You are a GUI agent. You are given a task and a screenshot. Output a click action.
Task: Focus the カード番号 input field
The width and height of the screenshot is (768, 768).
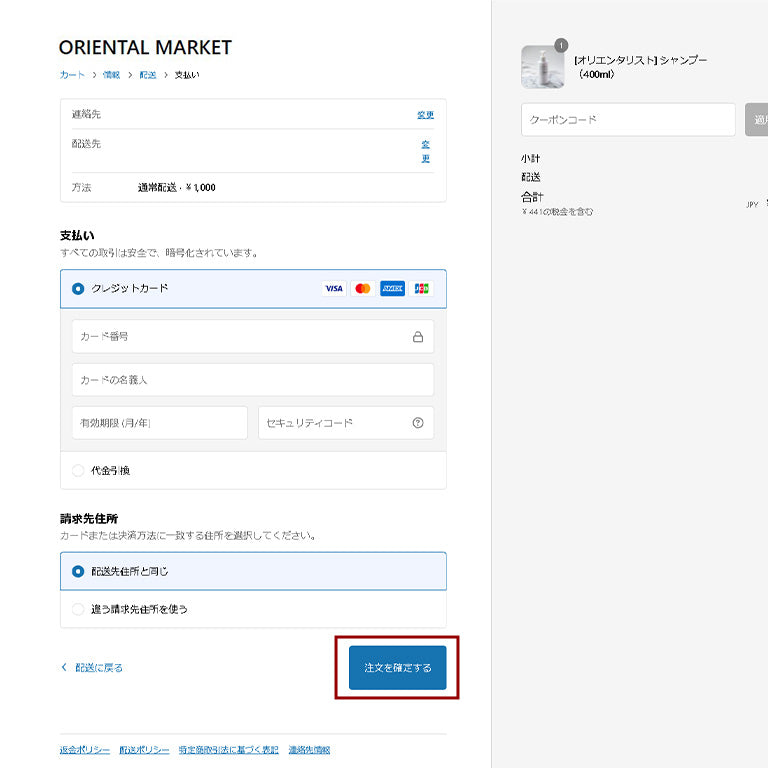click(x=253, y=336)
